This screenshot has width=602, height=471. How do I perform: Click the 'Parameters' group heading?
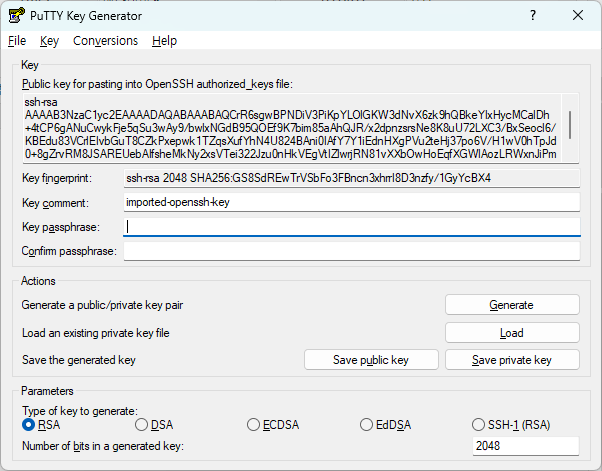coord(47,391)
